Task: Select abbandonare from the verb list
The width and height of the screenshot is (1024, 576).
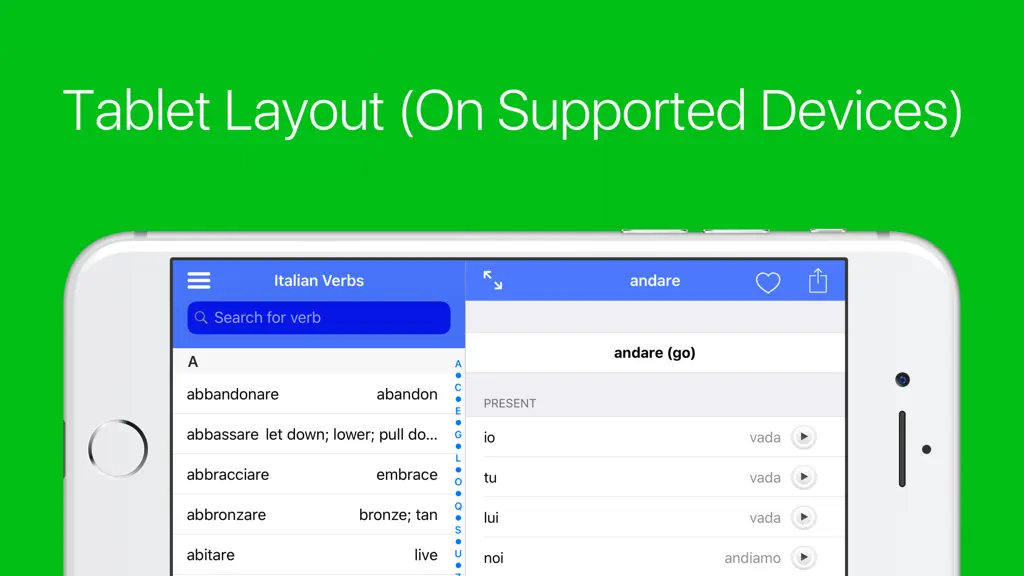Action: pyautogui.click(x=312, y=394)
